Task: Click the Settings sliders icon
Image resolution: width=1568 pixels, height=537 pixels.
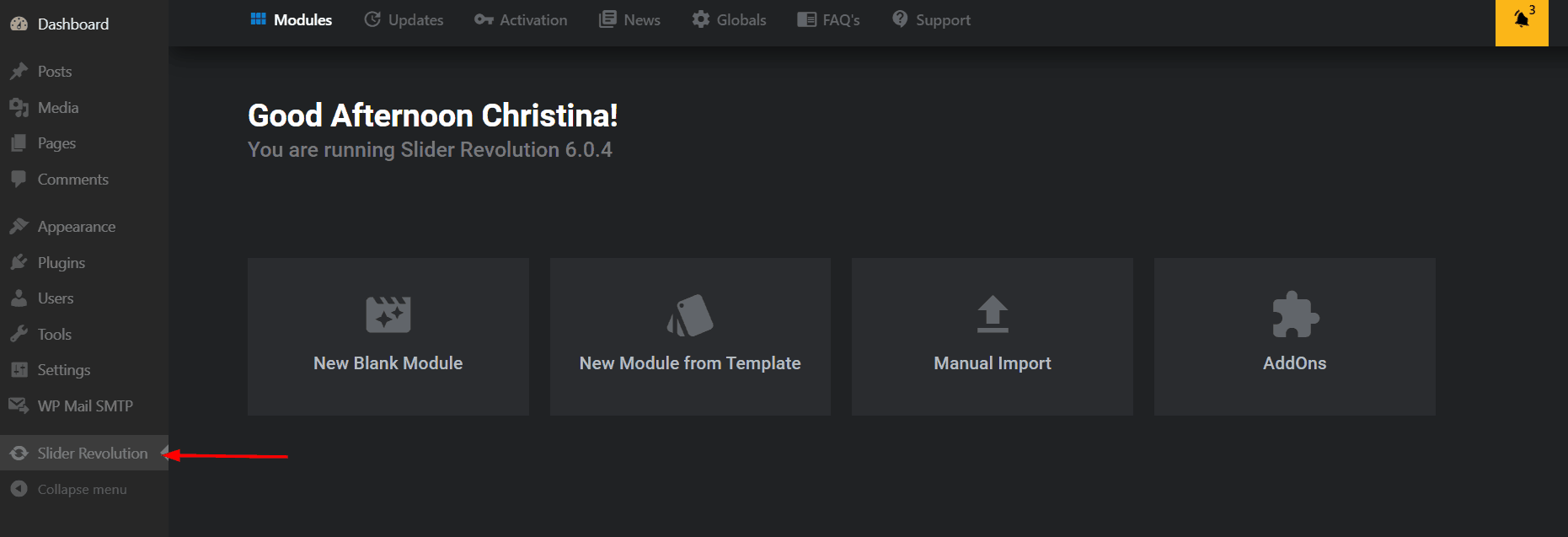Action: [19, 370]
